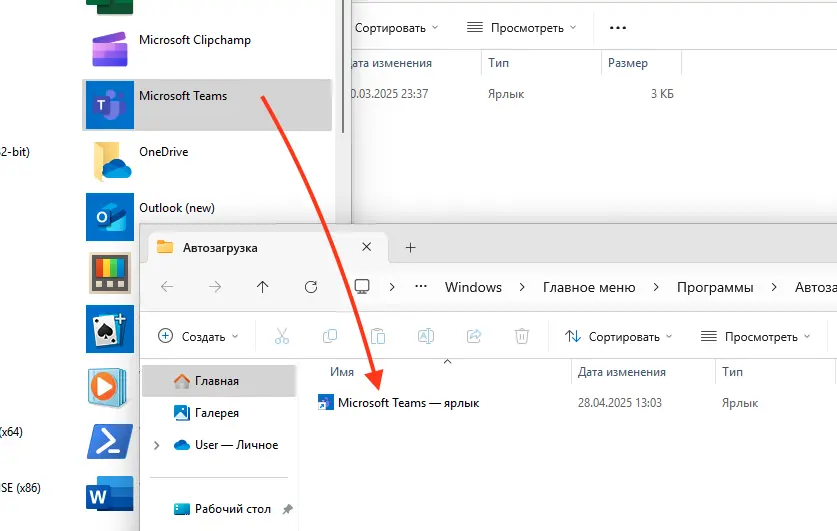Expand the User — Личное tree node

[156, 445]
